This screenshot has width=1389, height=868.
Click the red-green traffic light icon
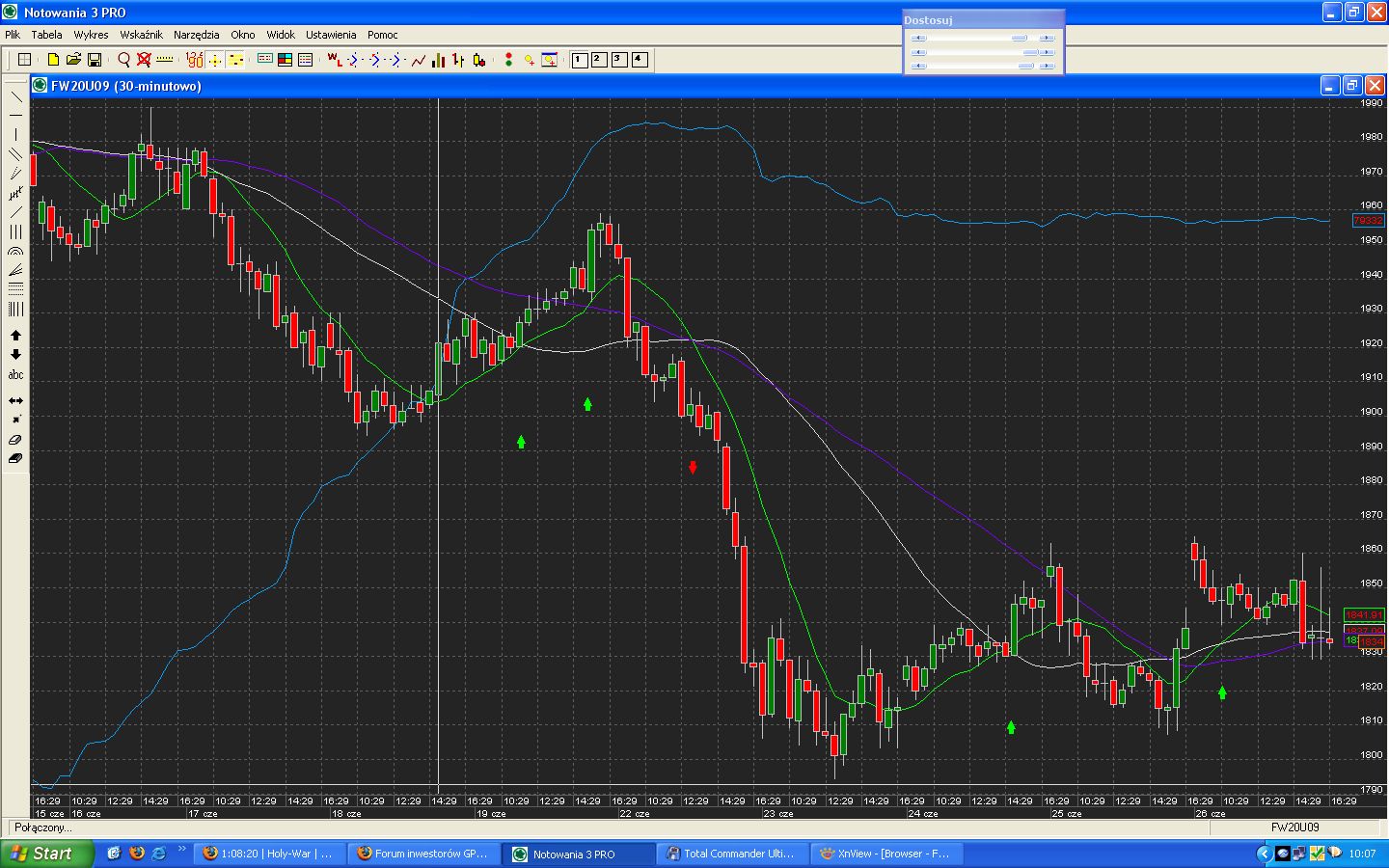click(508, 60)
